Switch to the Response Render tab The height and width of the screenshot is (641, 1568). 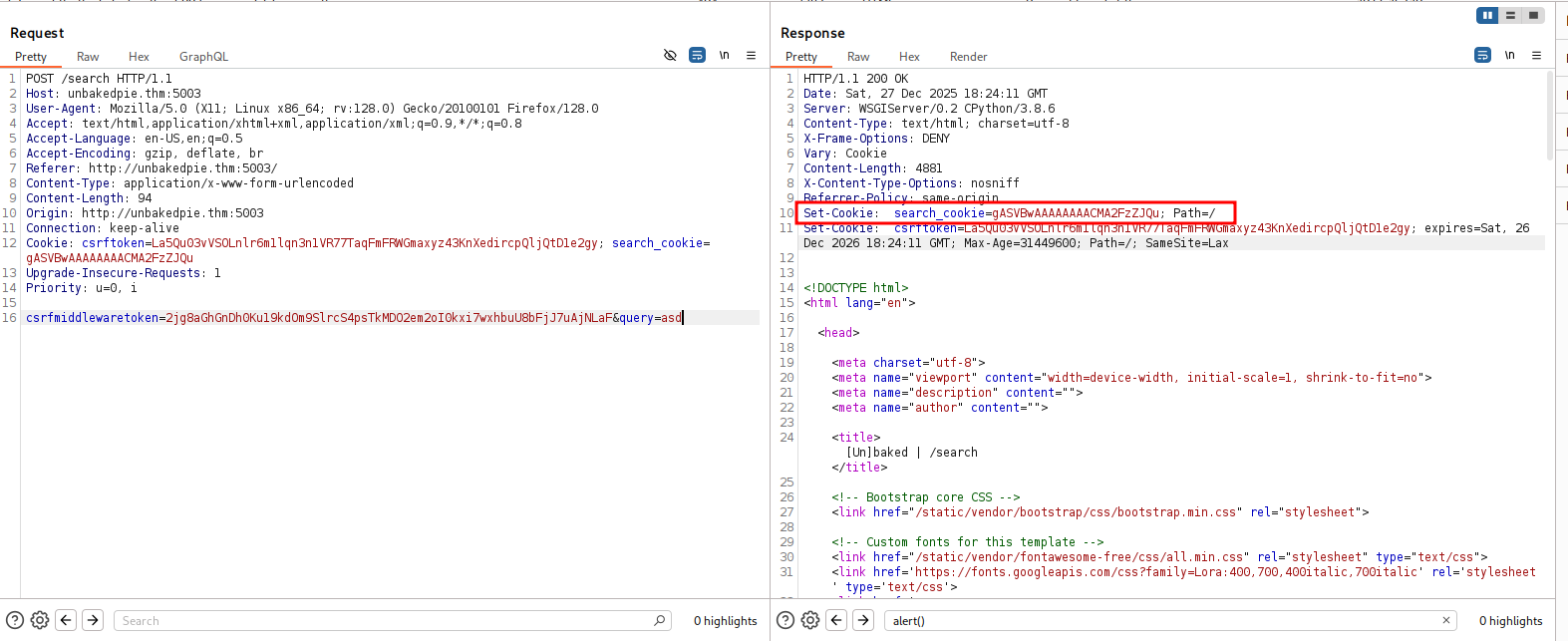(x=968, y=57)
